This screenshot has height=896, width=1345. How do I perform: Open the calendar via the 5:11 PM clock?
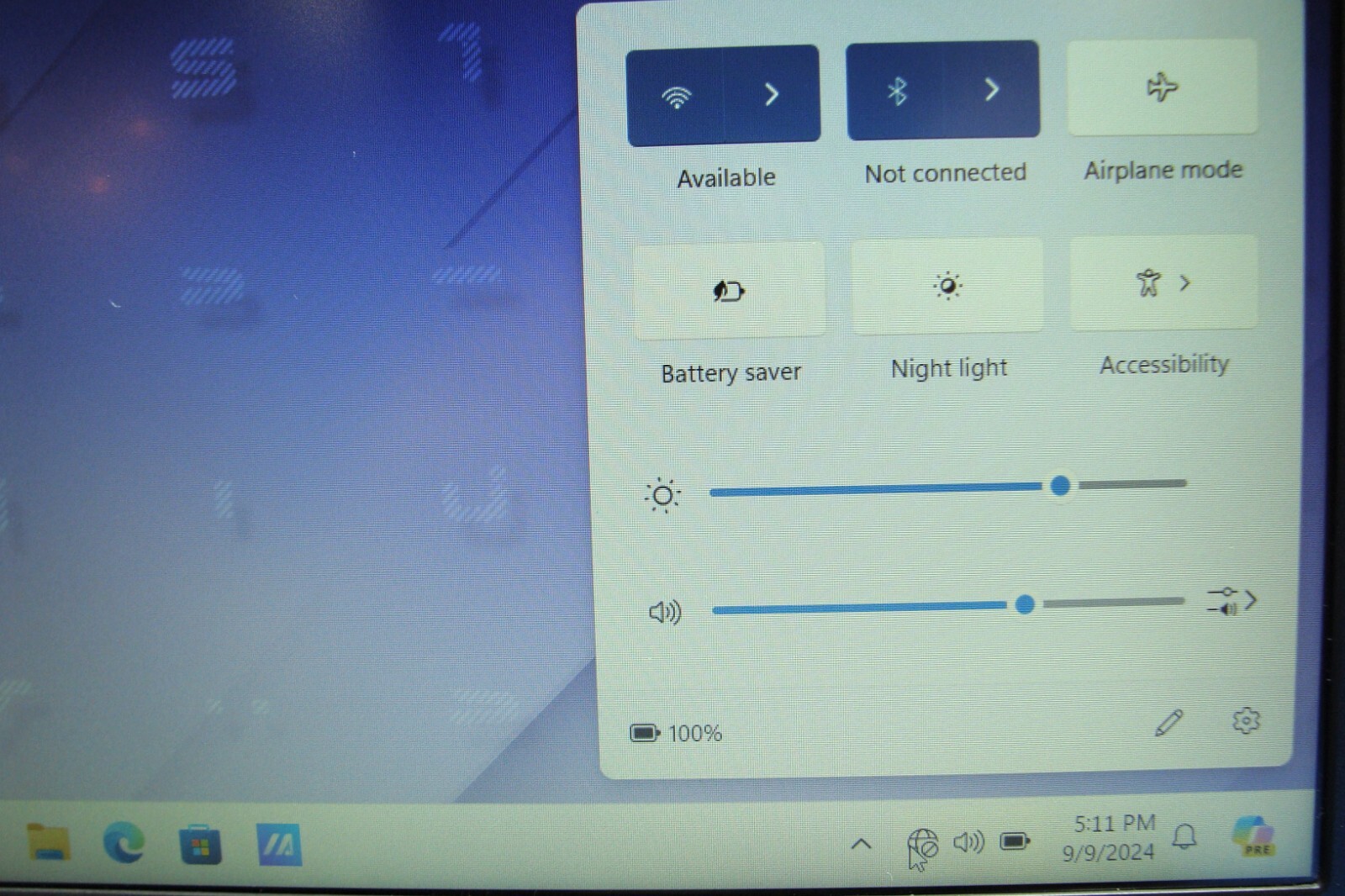coord(1110,837)
